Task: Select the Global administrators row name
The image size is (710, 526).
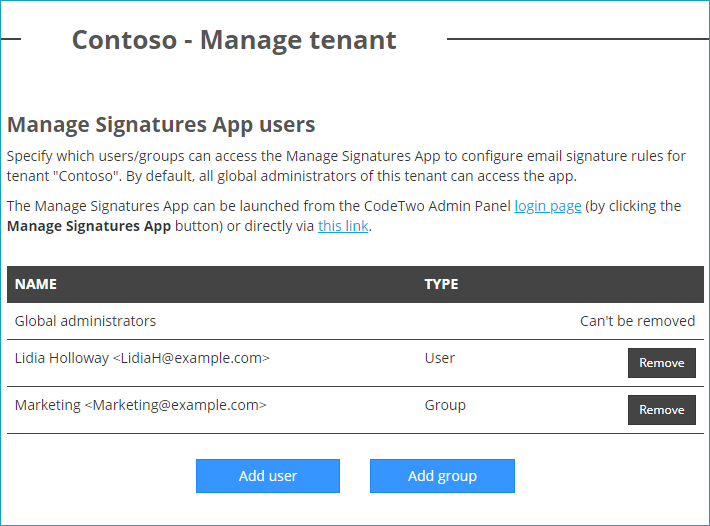Action: [85, 321]
